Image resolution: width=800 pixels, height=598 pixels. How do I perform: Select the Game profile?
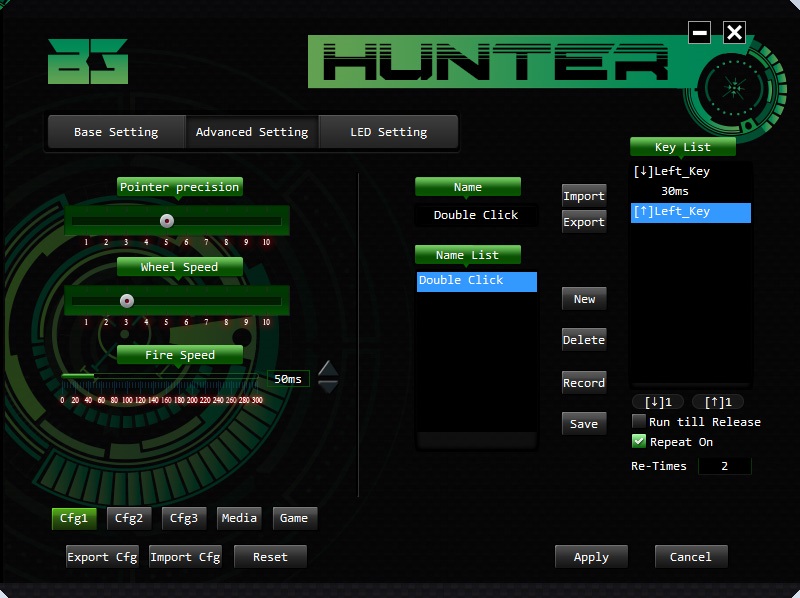294,518
